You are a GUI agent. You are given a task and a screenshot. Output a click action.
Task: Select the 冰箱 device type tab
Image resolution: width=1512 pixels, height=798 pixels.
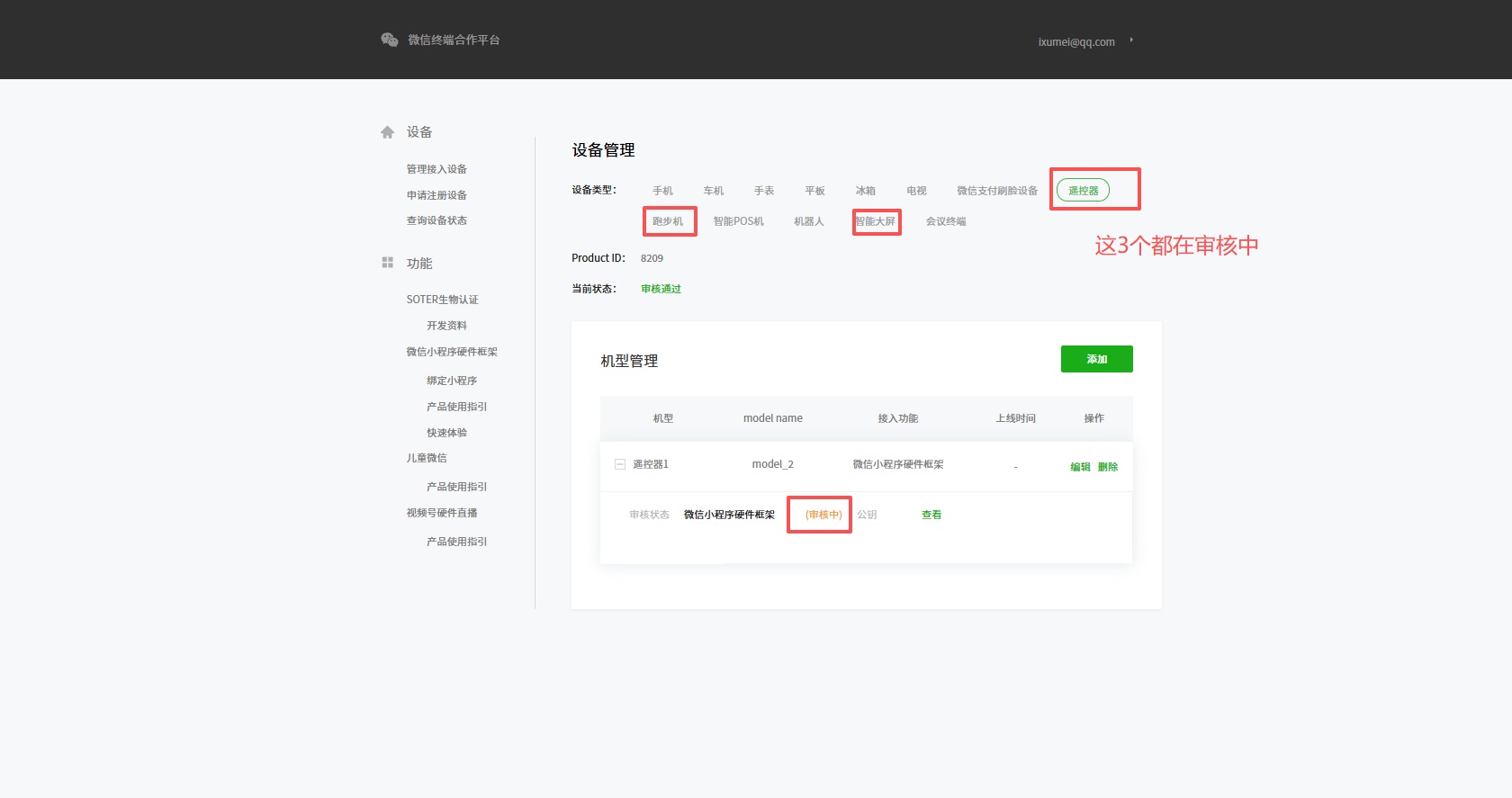[866, 191]
